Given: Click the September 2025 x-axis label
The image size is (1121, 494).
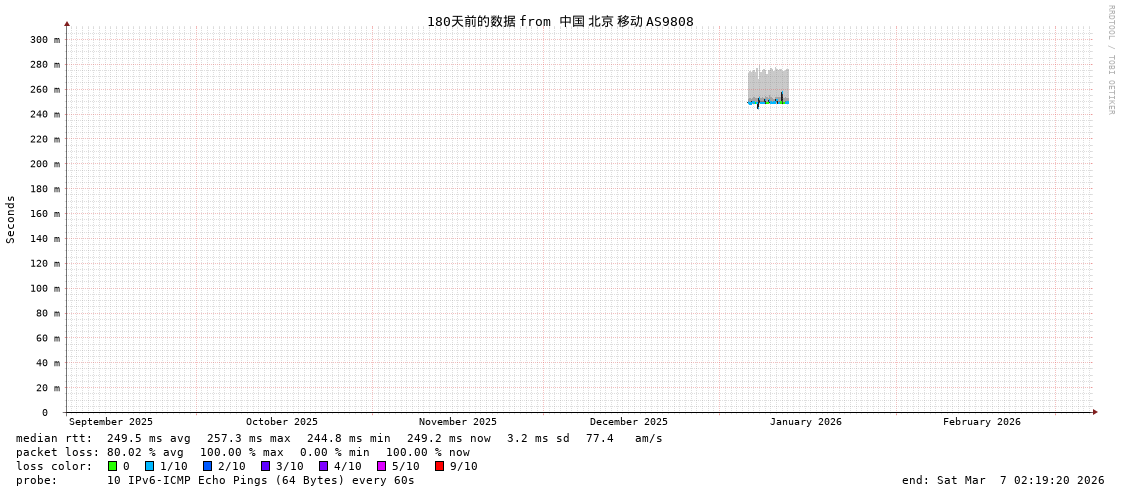Looking at the screenshot, I should [x=111, y=422].
